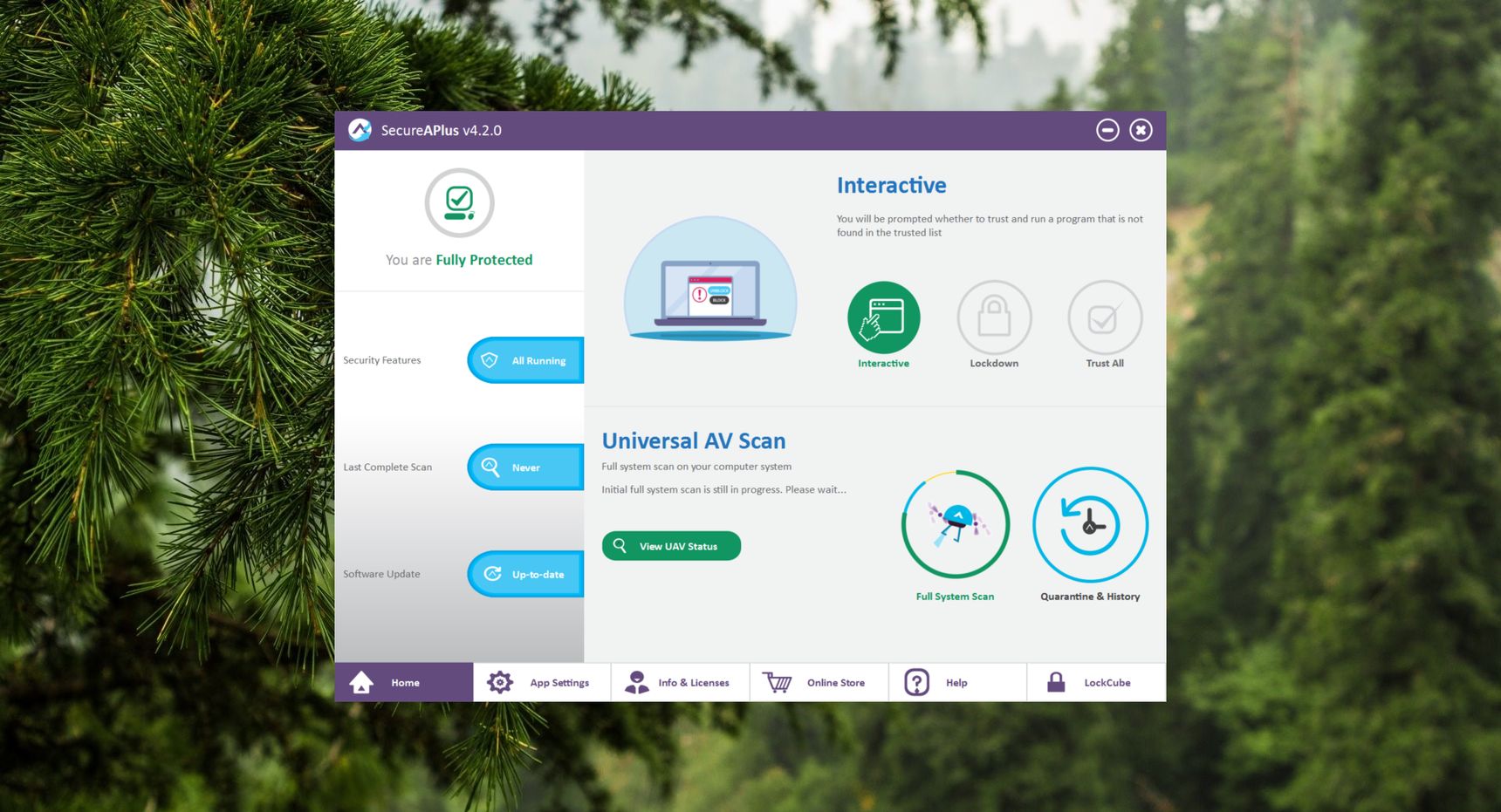Open the Help tab

pyautogui.click(x=958, y=682)
